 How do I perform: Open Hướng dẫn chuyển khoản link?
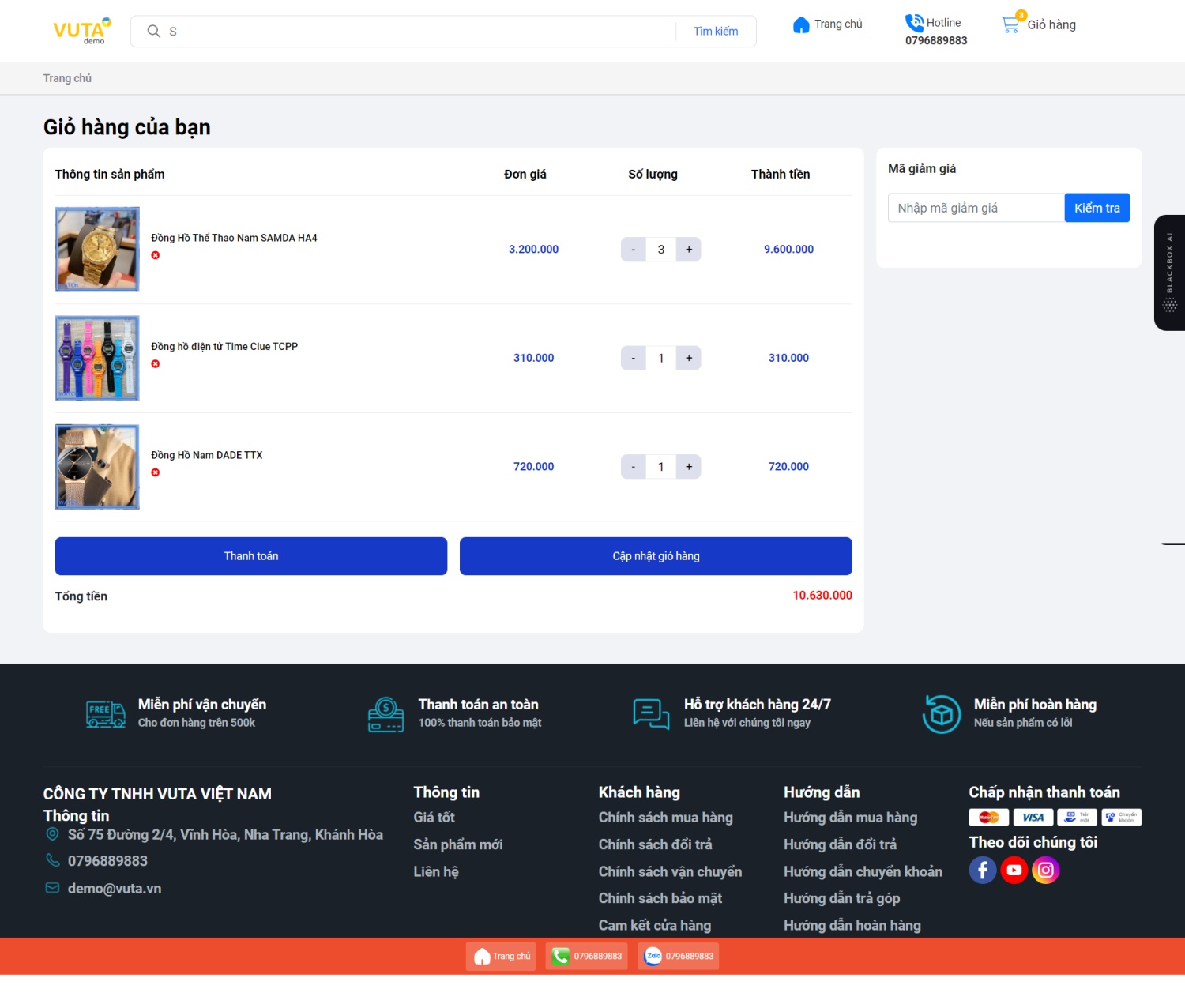pyautogui.click(x=863, y=871)
